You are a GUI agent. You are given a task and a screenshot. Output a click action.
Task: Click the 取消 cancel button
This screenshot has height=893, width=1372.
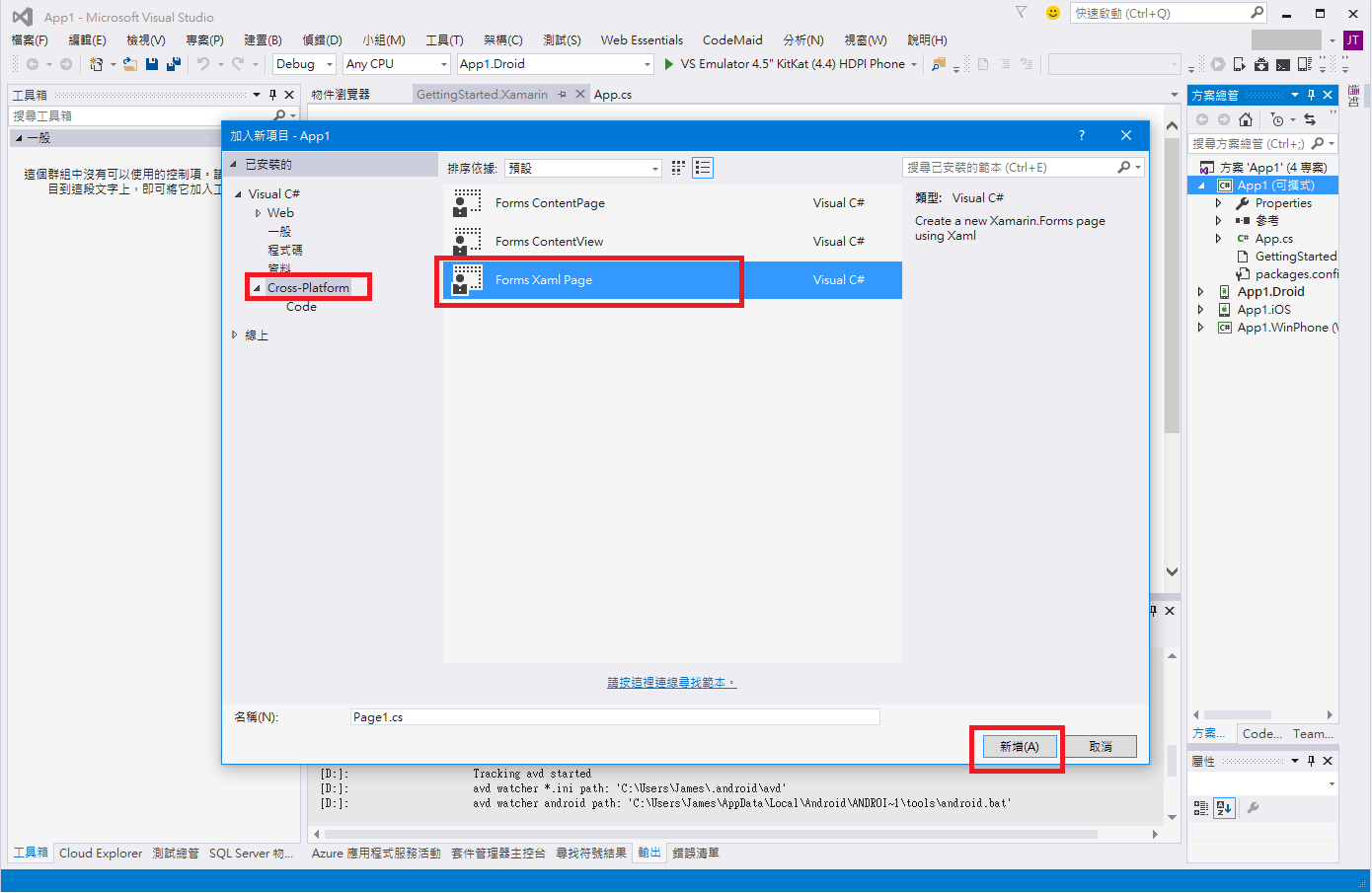tap(1101, 747)
